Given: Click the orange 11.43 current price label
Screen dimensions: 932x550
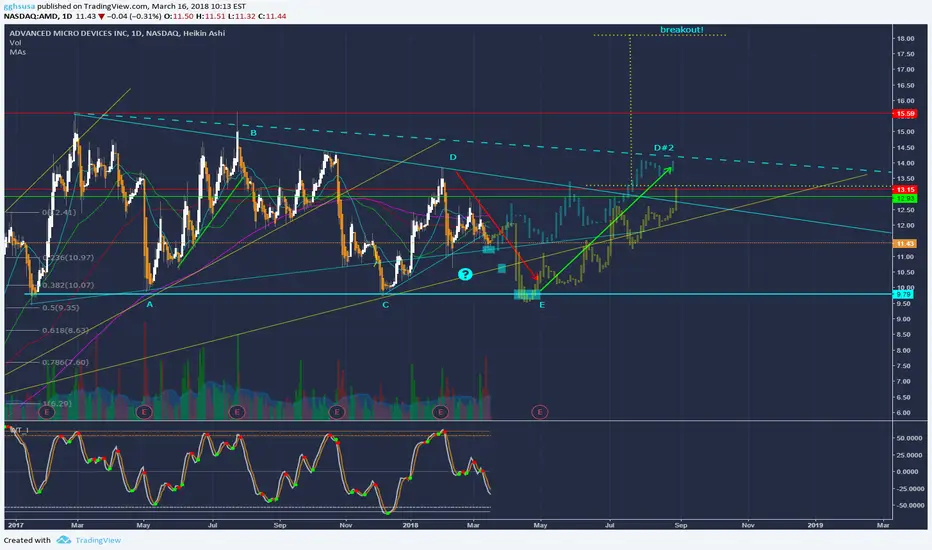Looking at the screenshot, I should (x=905, y=244).
